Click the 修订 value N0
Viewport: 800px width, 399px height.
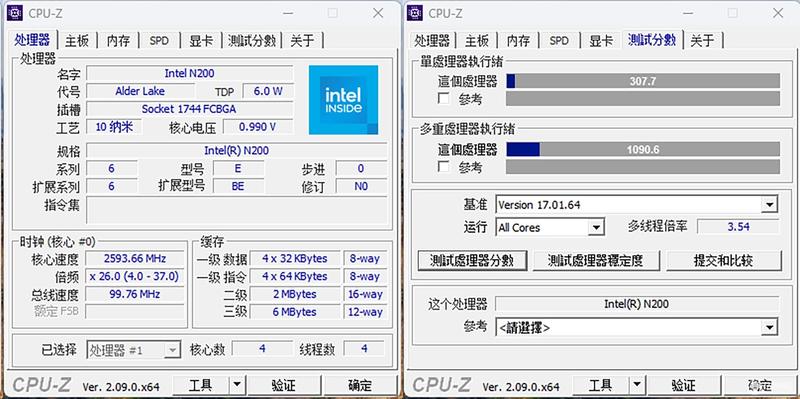tap(361, 186)
